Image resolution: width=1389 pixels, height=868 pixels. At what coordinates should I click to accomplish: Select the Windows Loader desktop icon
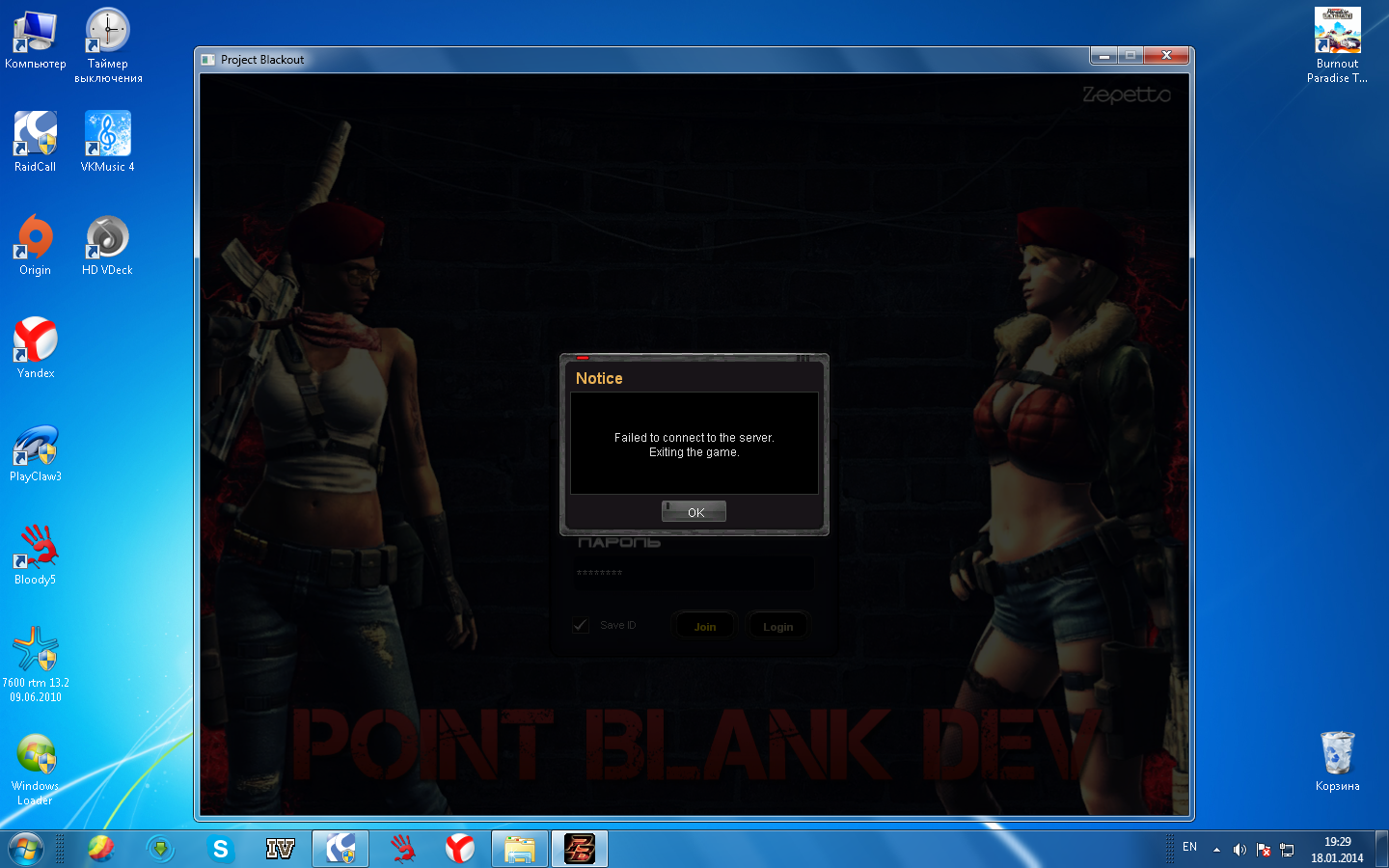coord(36,769)
